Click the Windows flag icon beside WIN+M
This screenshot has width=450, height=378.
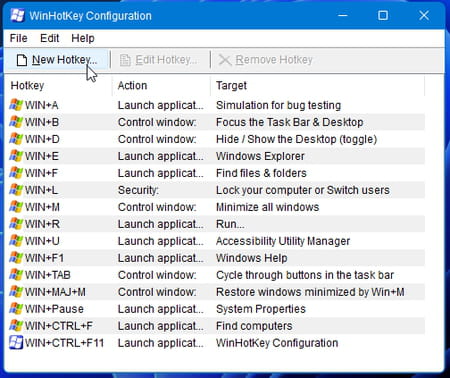pos(16,207)
